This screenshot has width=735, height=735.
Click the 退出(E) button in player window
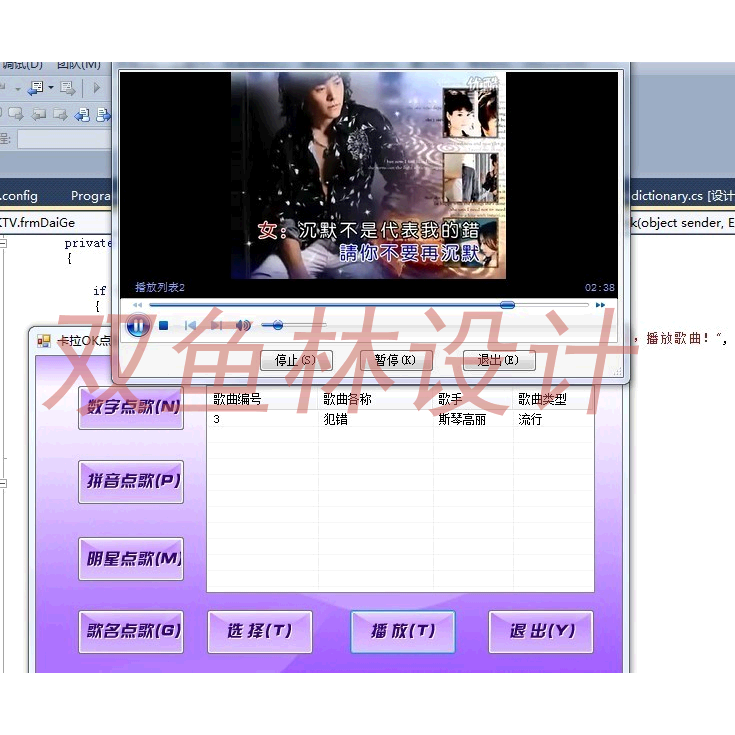click(499, 360)
